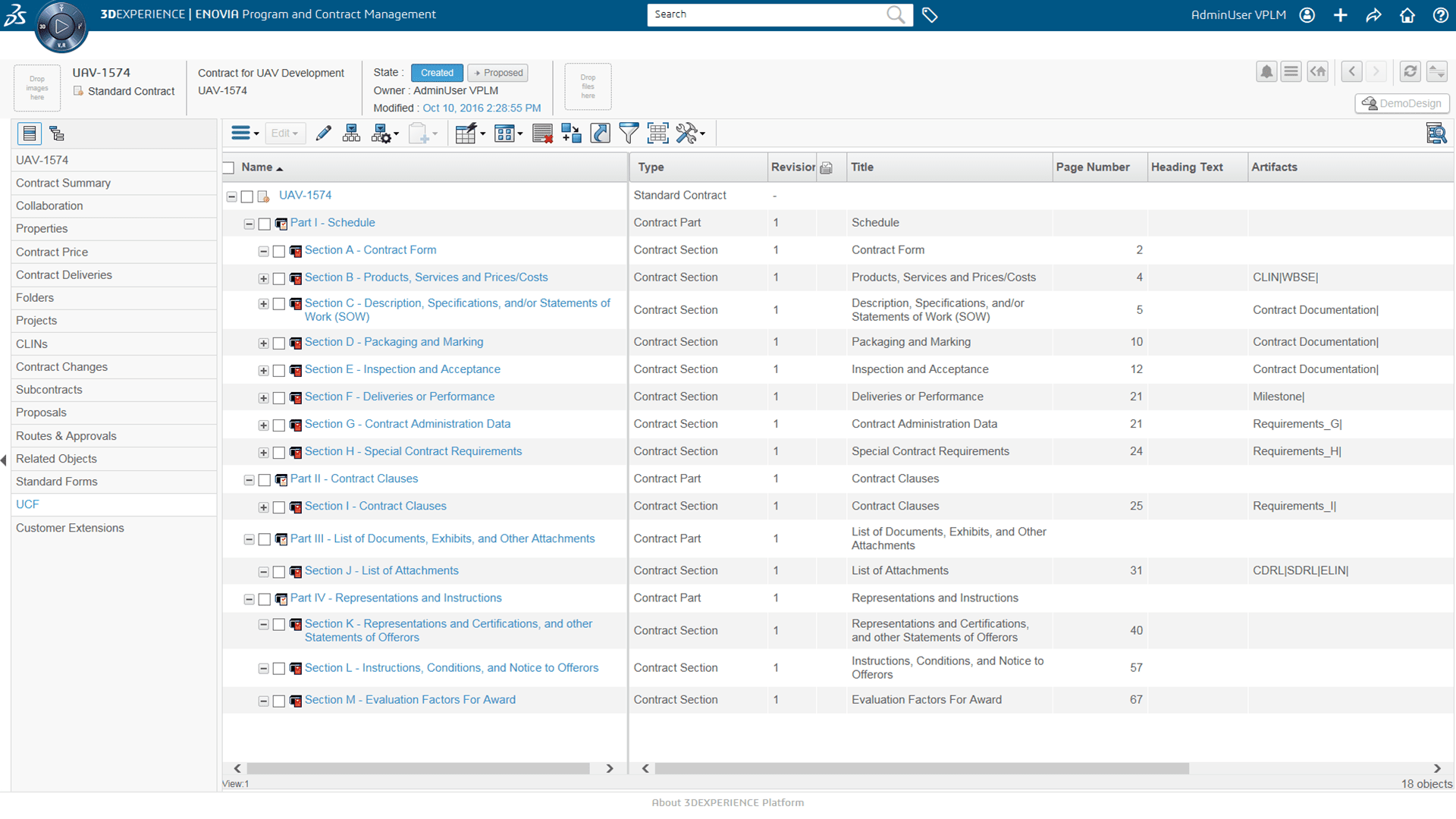Click the filter funnel icon
Viewport: 1456px width, 819px height.
click(x=629, y=133)
